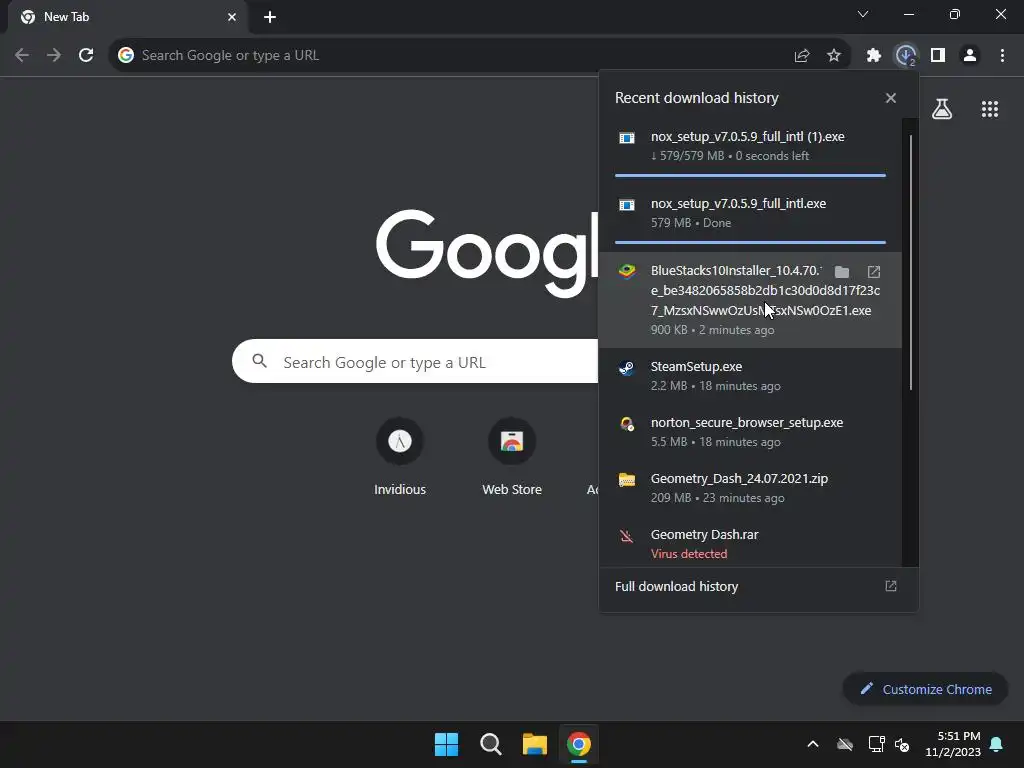Screen dimensions: 1024x768
Task: Open the Web Store shortcut tile
Action: click(x=512, y=457)
